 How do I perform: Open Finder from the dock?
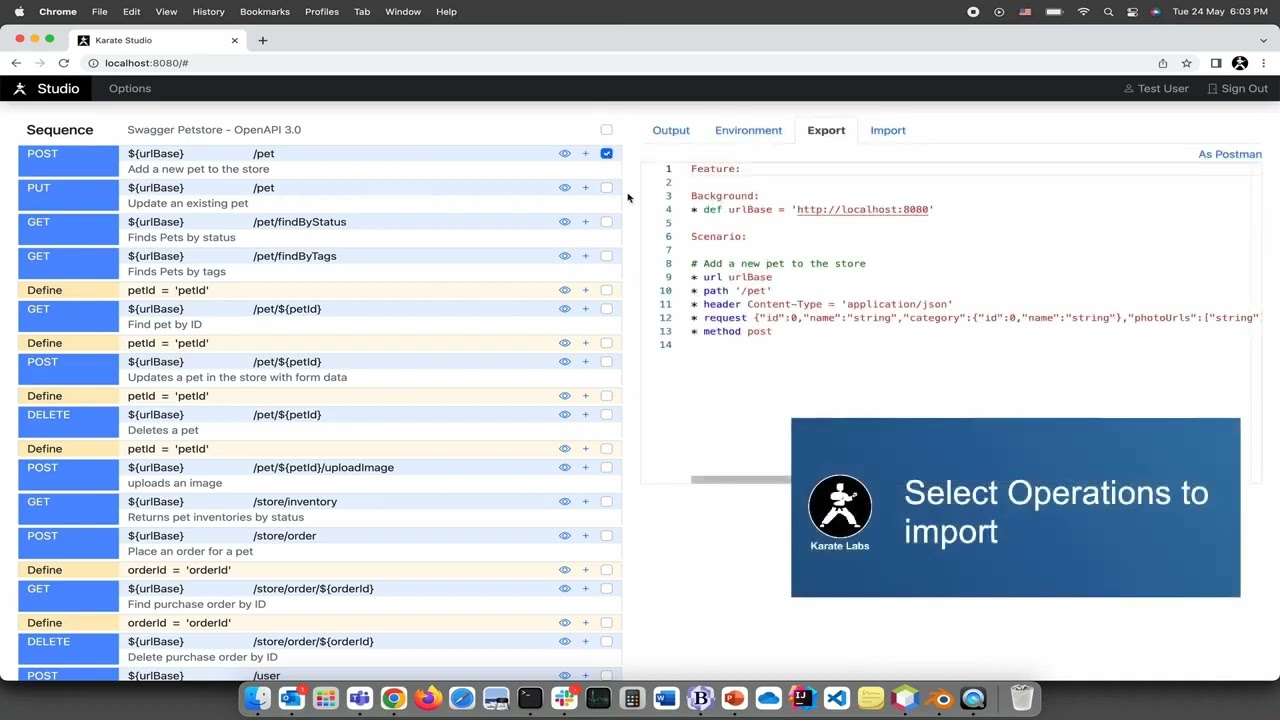tap(257, 698)
